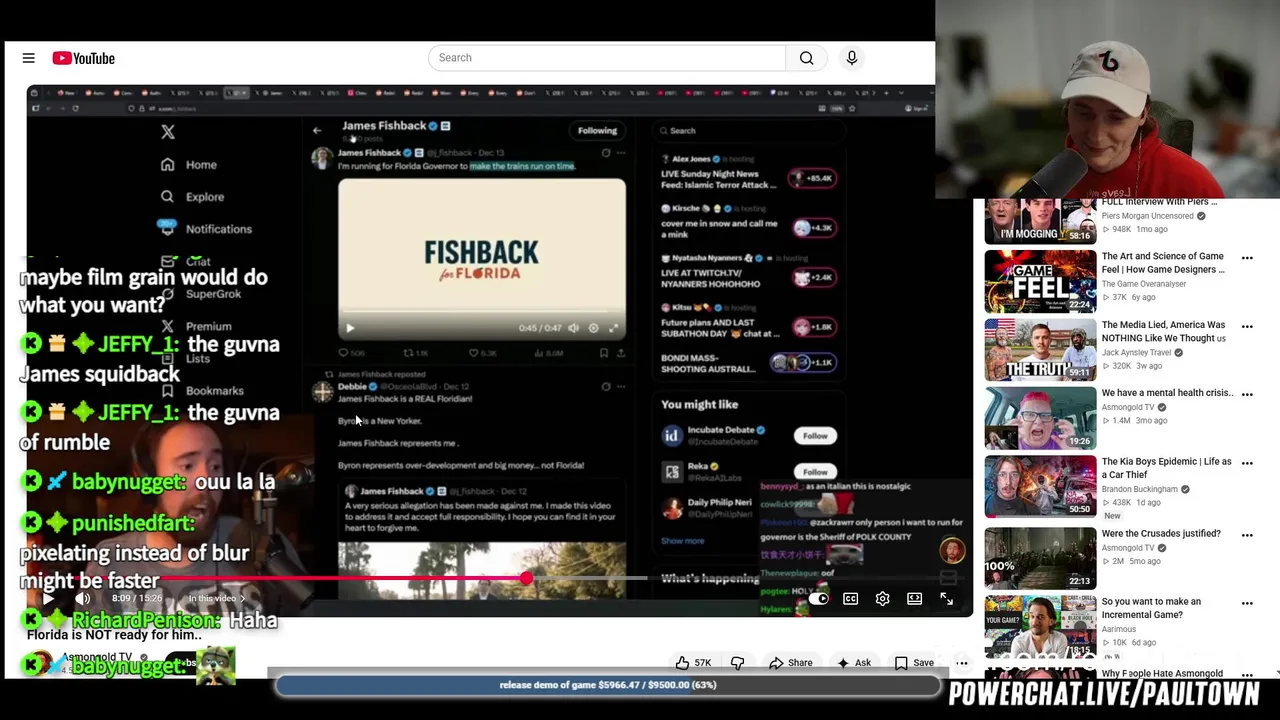Start voice search with the microphone icon
The width and height of the screenshot is (1280, 720).
852,58
